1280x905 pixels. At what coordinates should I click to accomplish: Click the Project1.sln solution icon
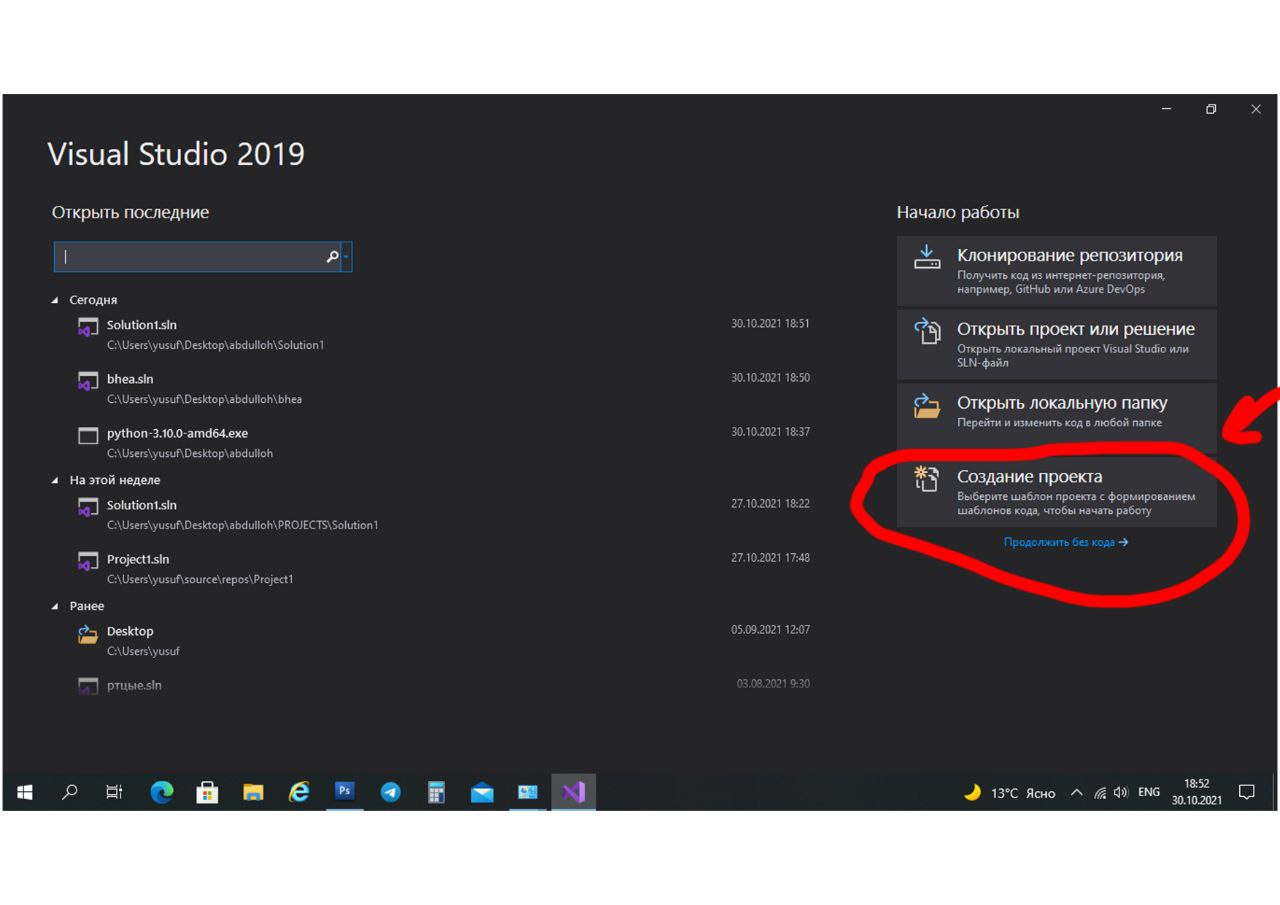88,561
